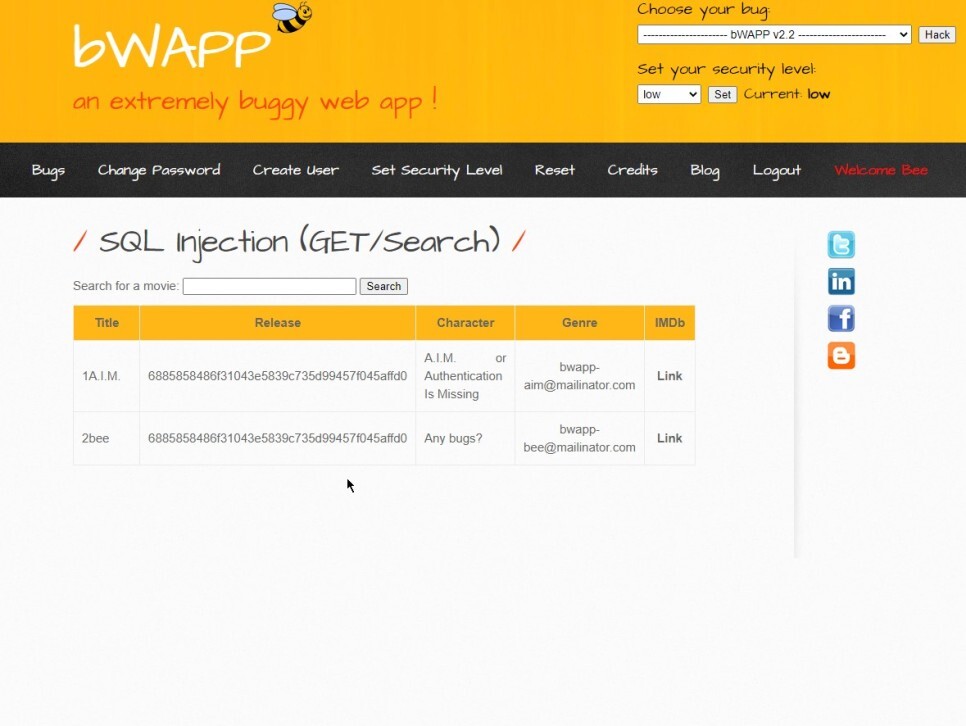This screenshot has height=726, width=966.
Task: Click bwapp-aim@mailinator.com email cell
Action: tap(579, 376)
